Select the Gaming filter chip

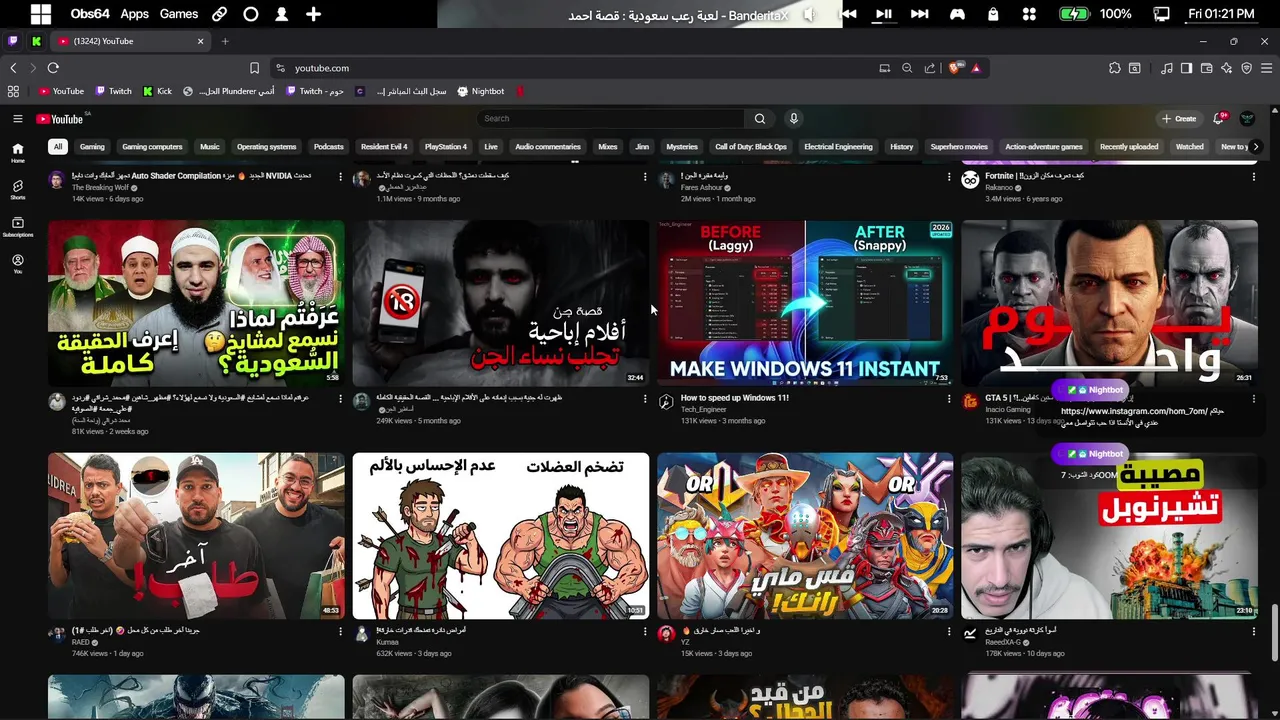pos(92,147)
